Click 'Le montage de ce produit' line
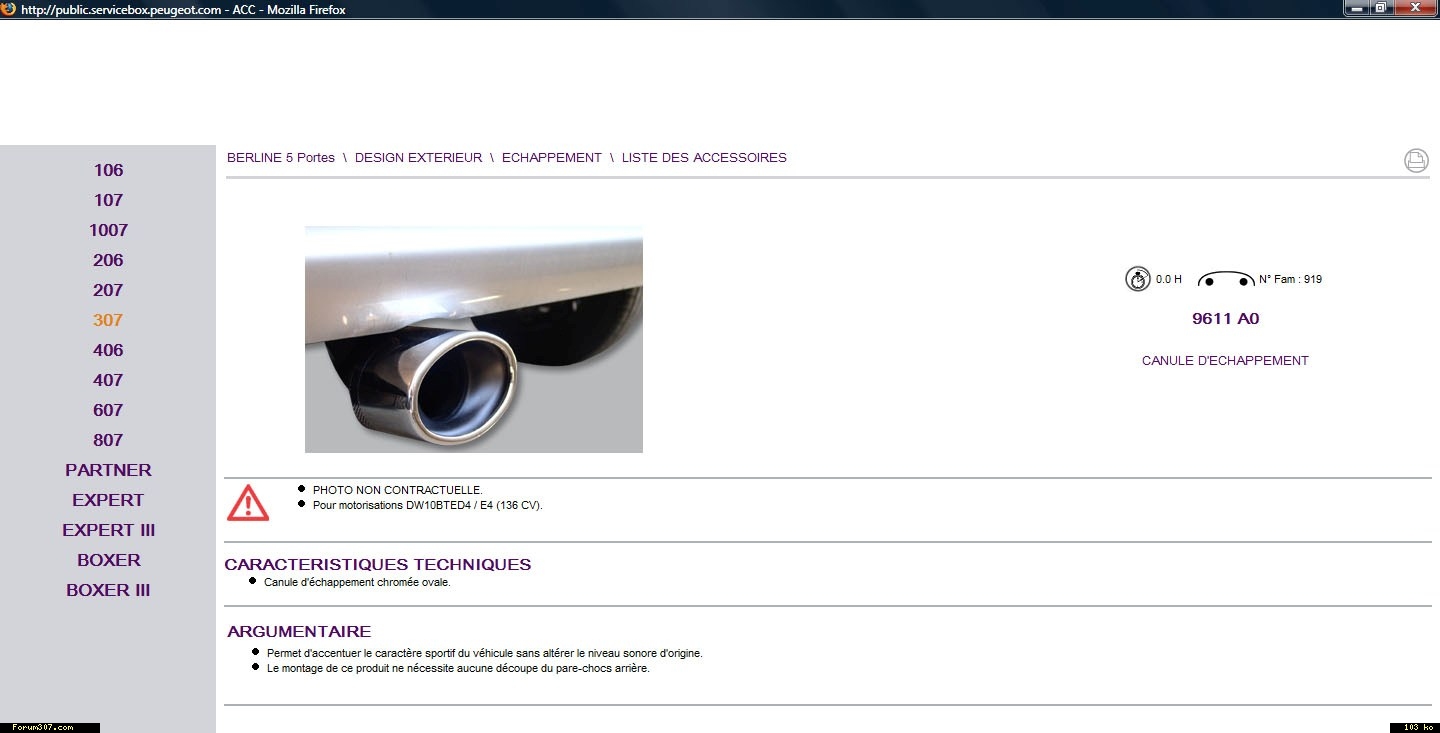This screenshot has height=733, width=1440. [x=458, y=668]
